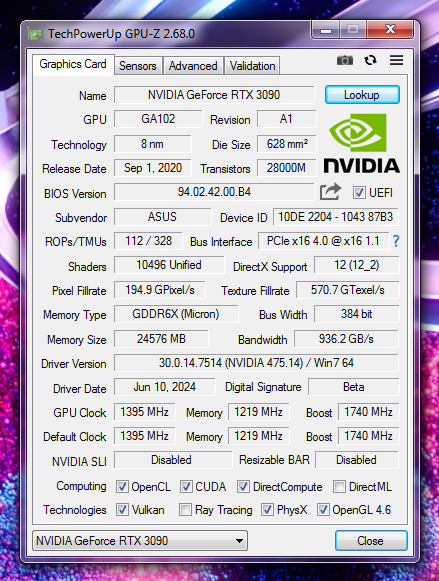Click the GPU Clock row Boost 1740 MHz
The height and width of the screenshot is (581, 439).
point(369,412)
